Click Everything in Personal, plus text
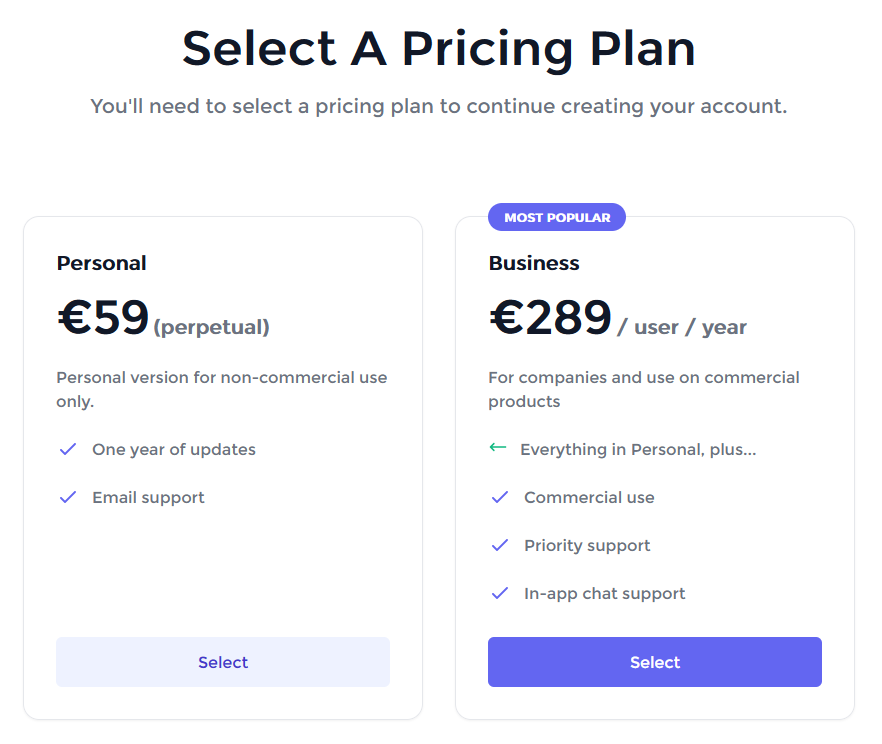This screenshot has height=744, width=882. coord(638,449)
